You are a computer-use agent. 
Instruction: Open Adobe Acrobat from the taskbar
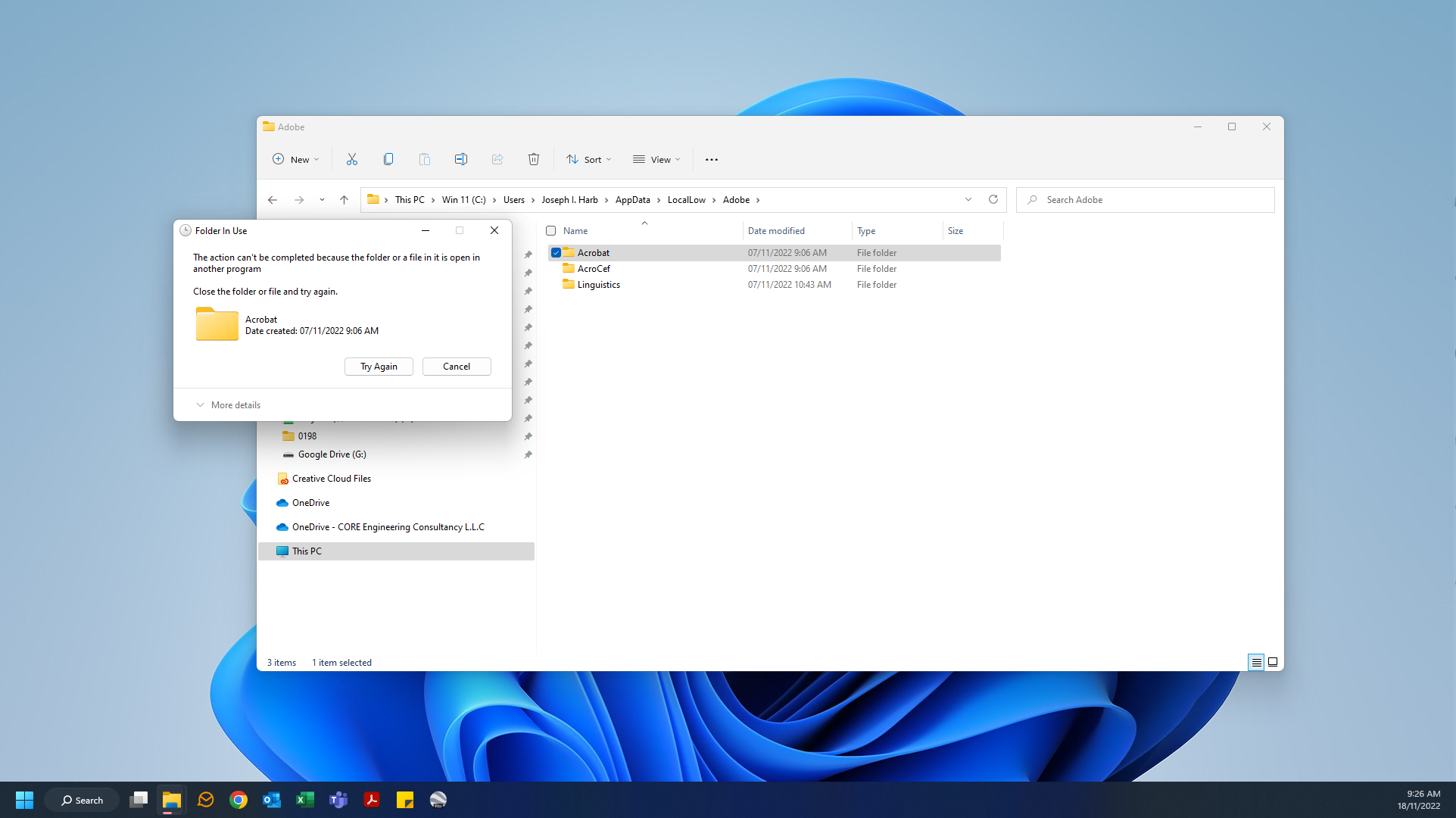(372, 800)
